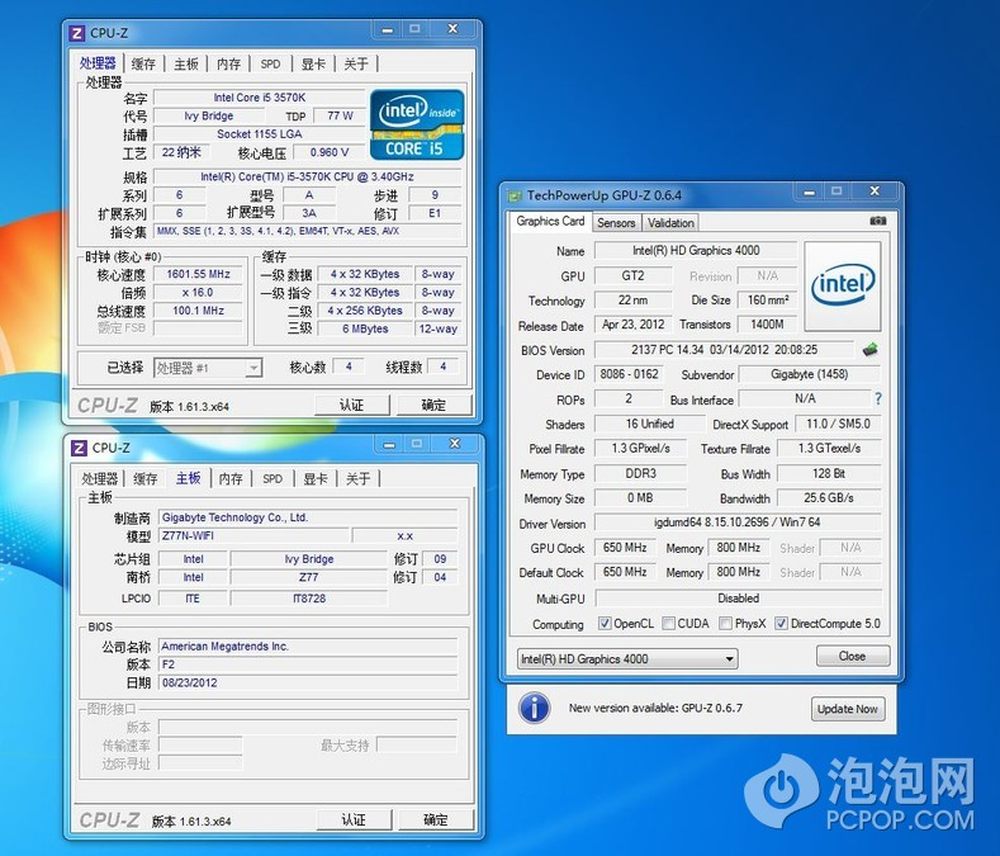
Task: Switch to the Validation tab in GPU-Z
Action: pos(670,223)
